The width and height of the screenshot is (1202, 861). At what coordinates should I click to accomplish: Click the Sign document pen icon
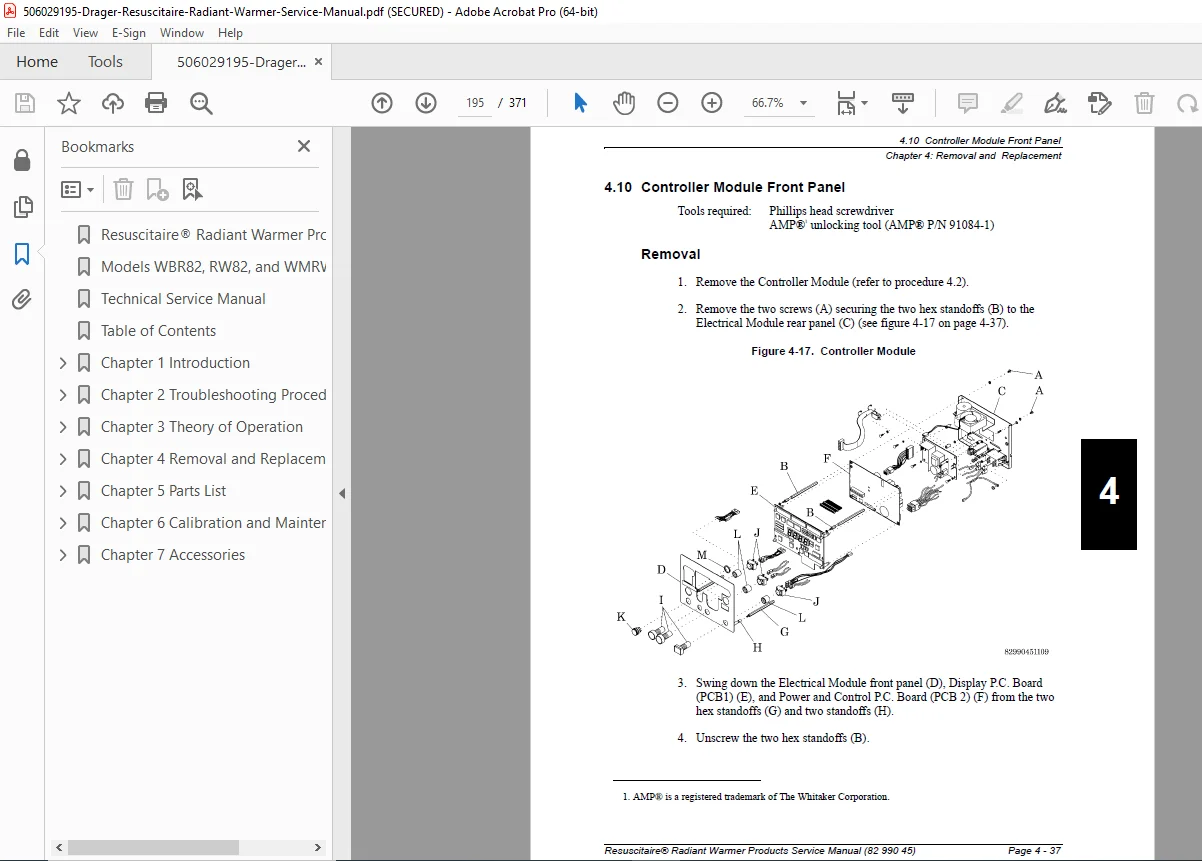point(1055,103)
